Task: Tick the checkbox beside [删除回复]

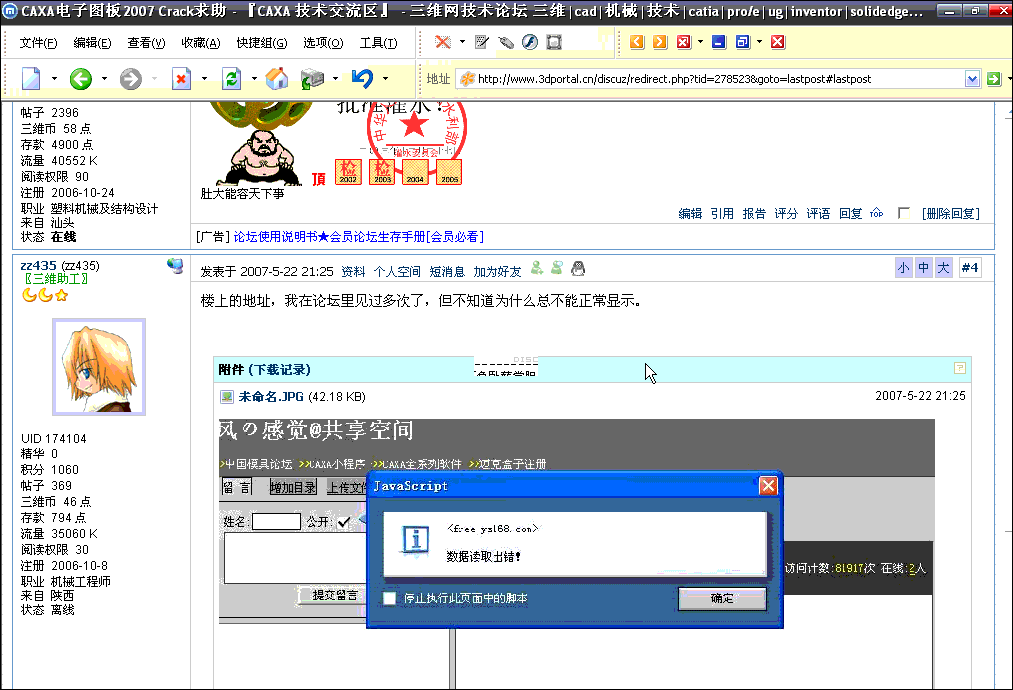Action: click(x=904, y=213)
